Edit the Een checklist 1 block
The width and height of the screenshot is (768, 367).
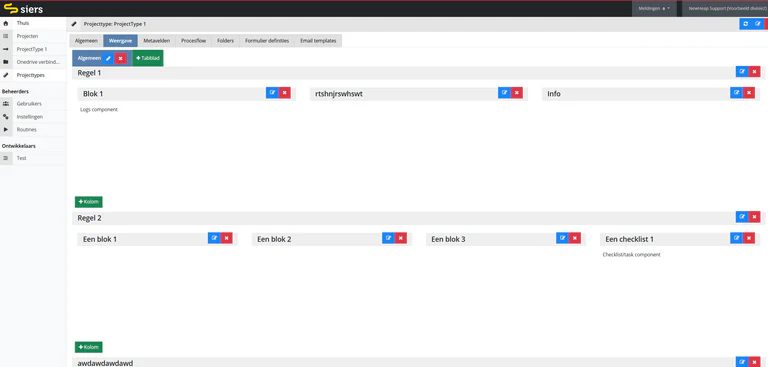(737, 238)
